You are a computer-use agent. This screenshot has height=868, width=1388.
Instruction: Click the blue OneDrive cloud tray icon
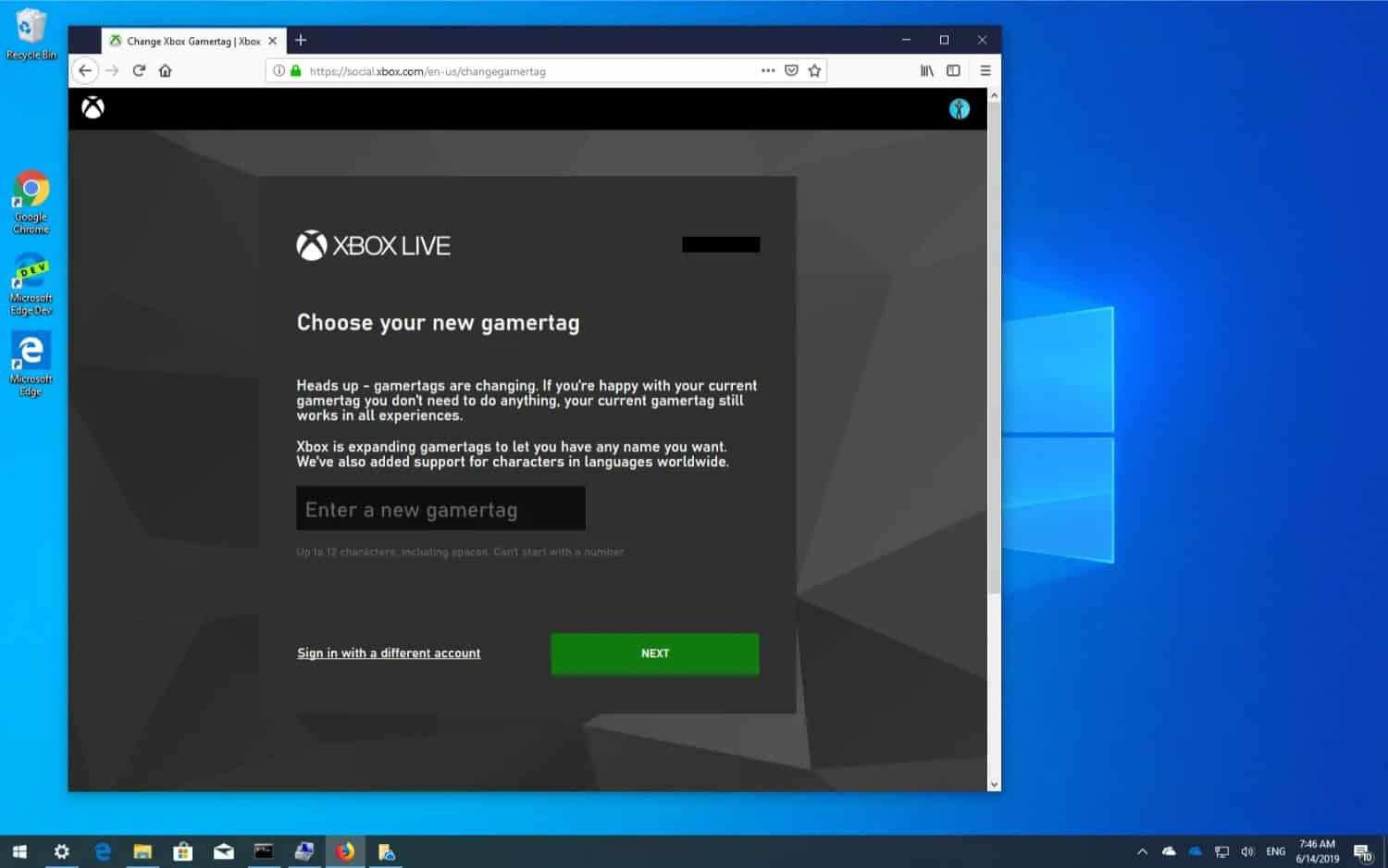[x=1196, y=851]
